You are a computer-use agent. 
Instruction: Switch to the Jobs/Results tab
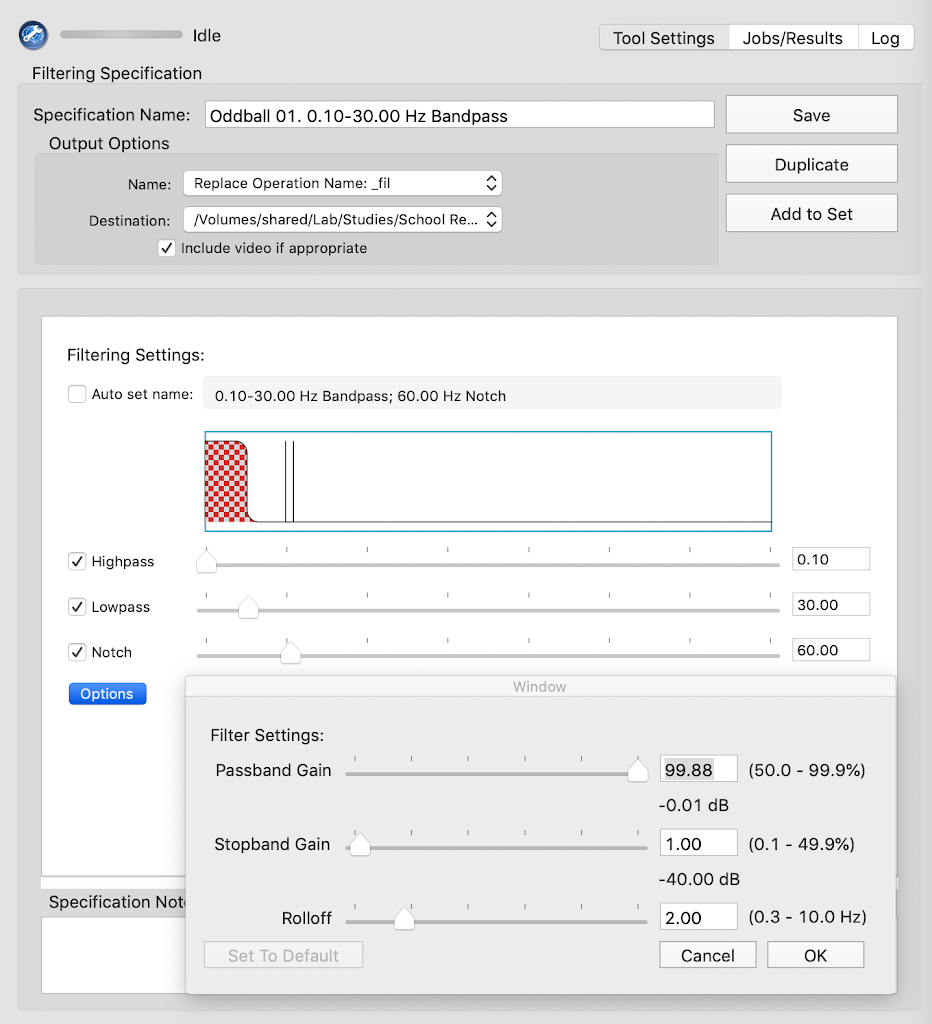tap(792, 38)
